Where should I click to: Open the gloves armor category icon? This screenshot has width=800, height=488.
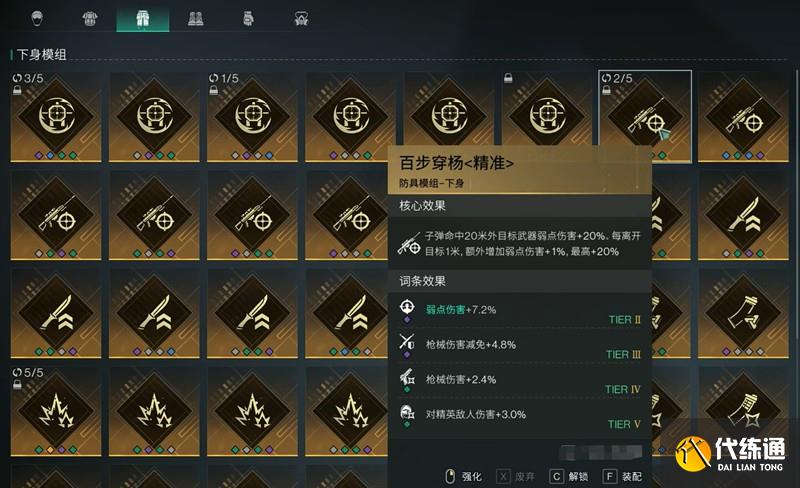248,19
